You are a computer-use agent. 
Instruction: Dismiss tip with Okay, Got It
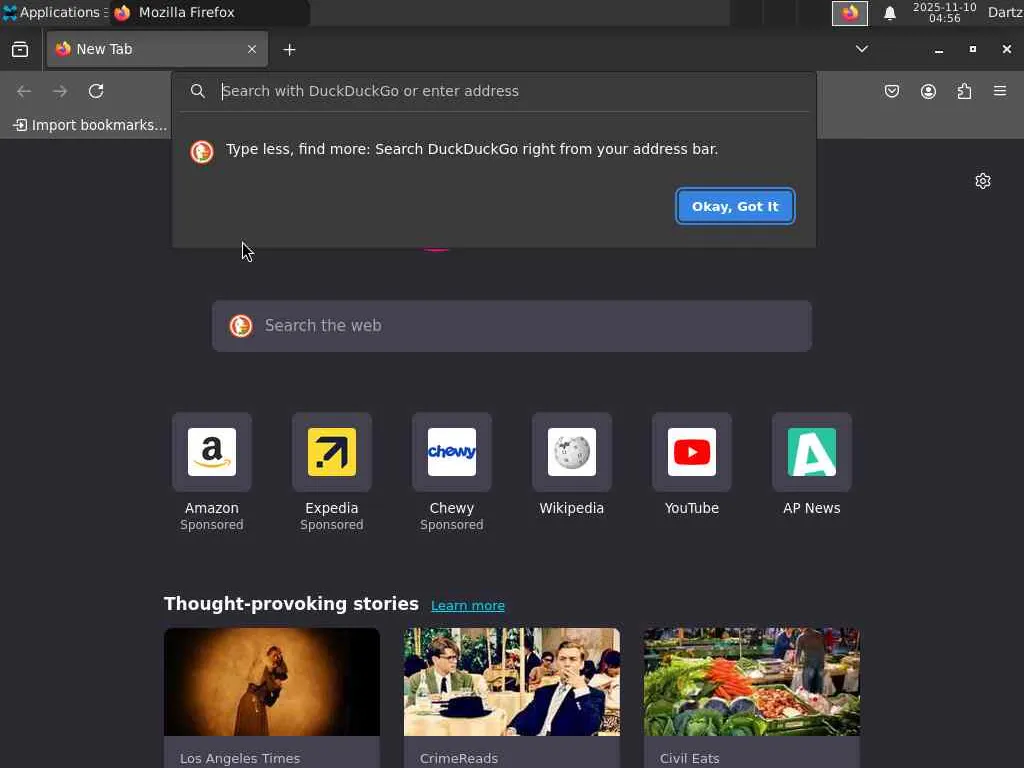pos(735,206)
